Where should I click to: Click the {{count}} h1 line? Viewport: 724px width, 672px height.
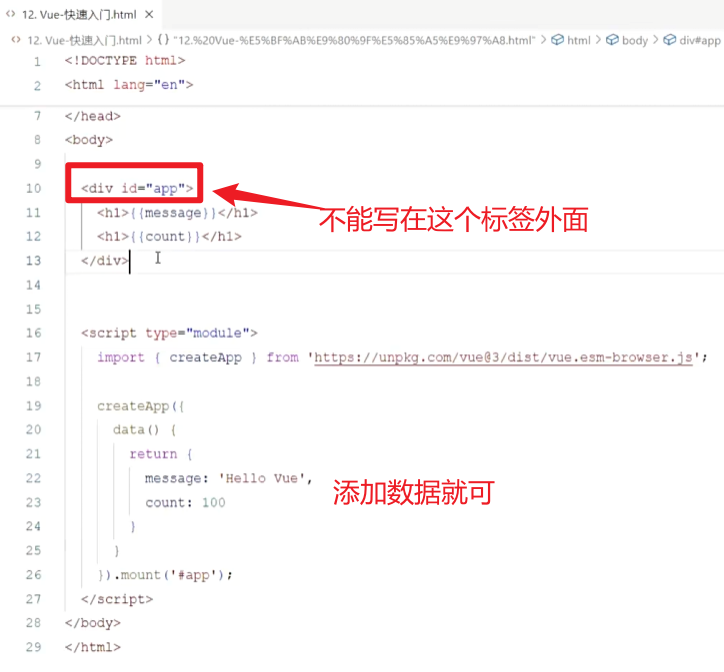tap(169, 237)
